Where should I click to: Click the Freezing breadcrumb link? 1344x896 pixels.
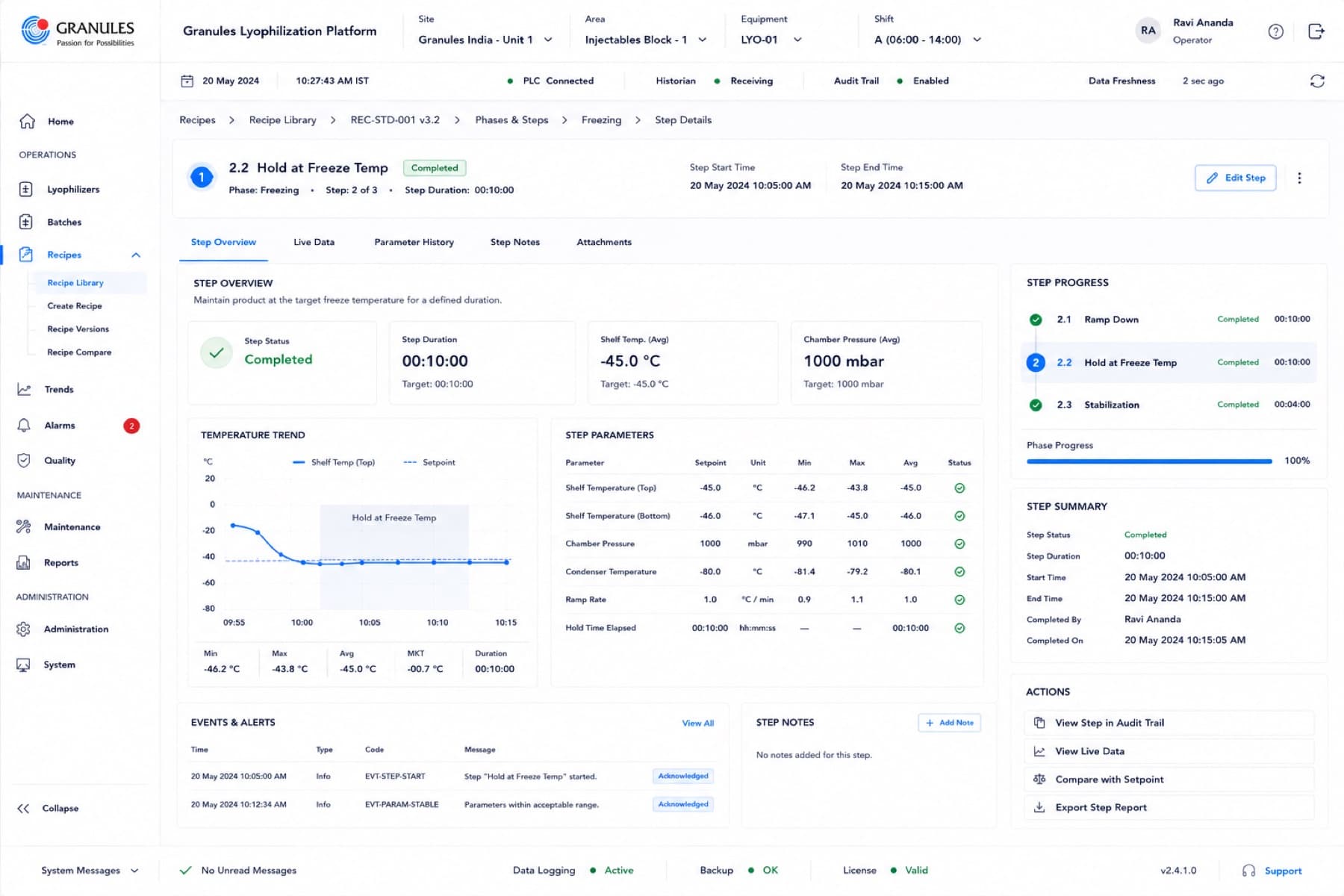pos(601,119)
